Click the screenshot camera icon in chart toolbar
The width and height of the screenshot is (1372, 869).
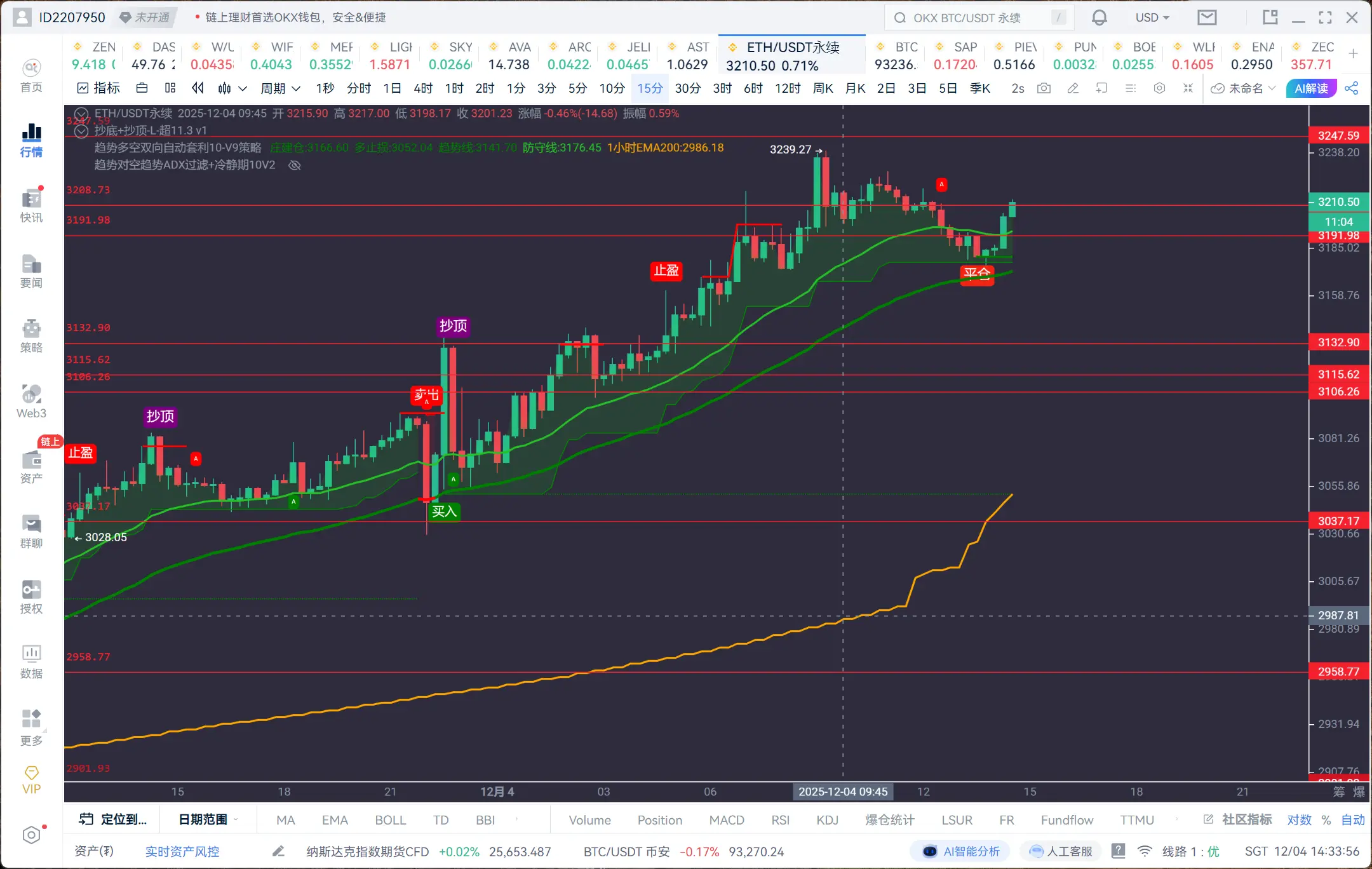1044,88
